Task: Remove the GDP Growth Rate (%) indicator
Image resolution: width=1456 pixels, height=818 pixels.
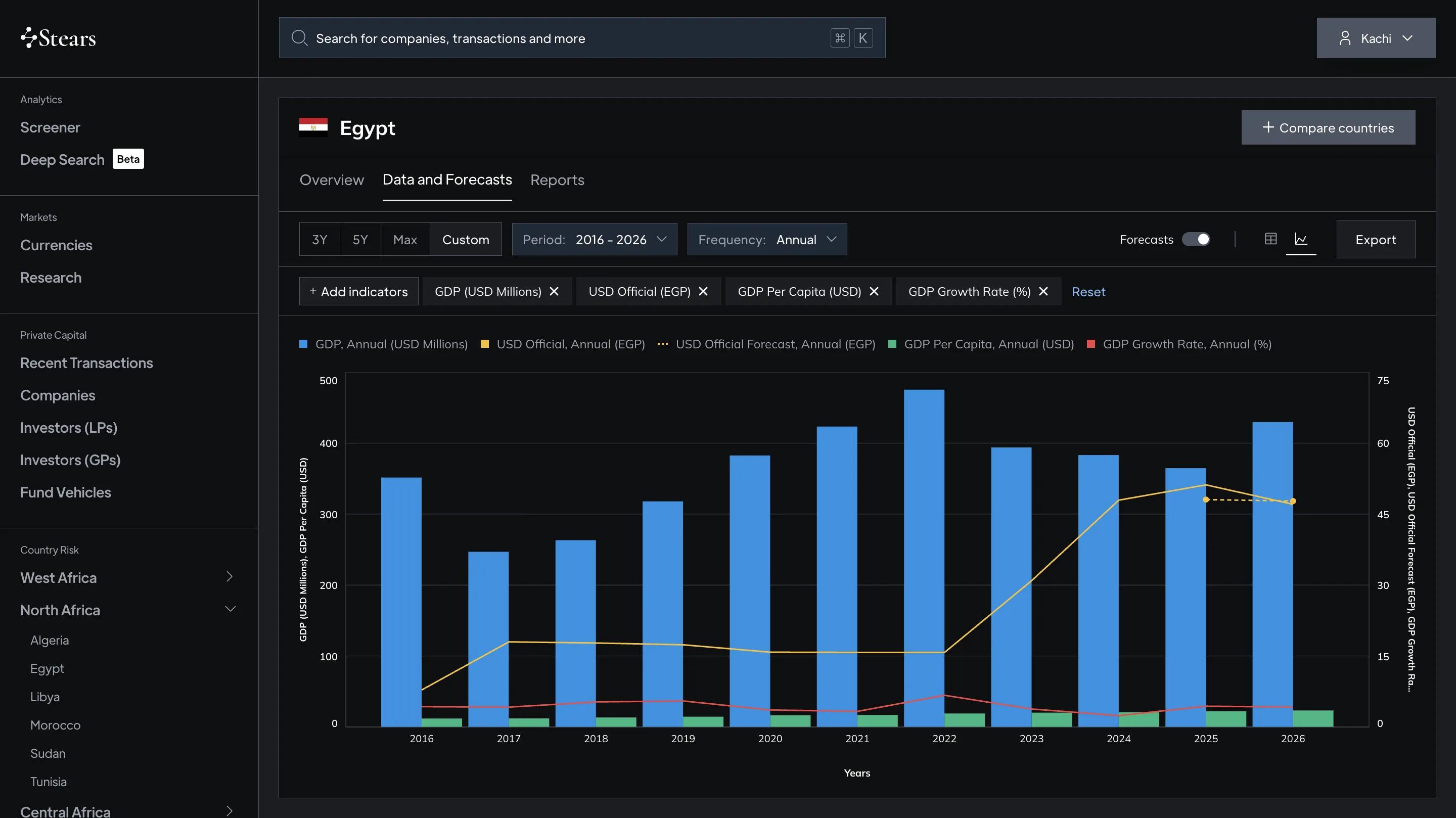Action: tap(1043, 291)
